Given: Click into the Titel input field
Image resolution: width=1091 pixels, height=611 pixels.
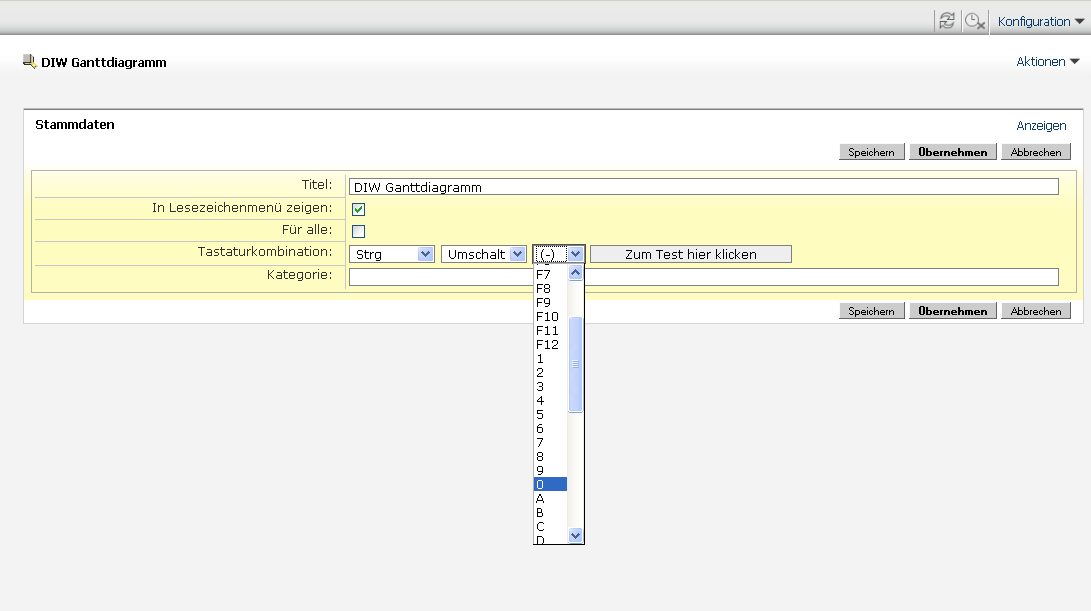Looking at the screenshot, I should point(703,187).
